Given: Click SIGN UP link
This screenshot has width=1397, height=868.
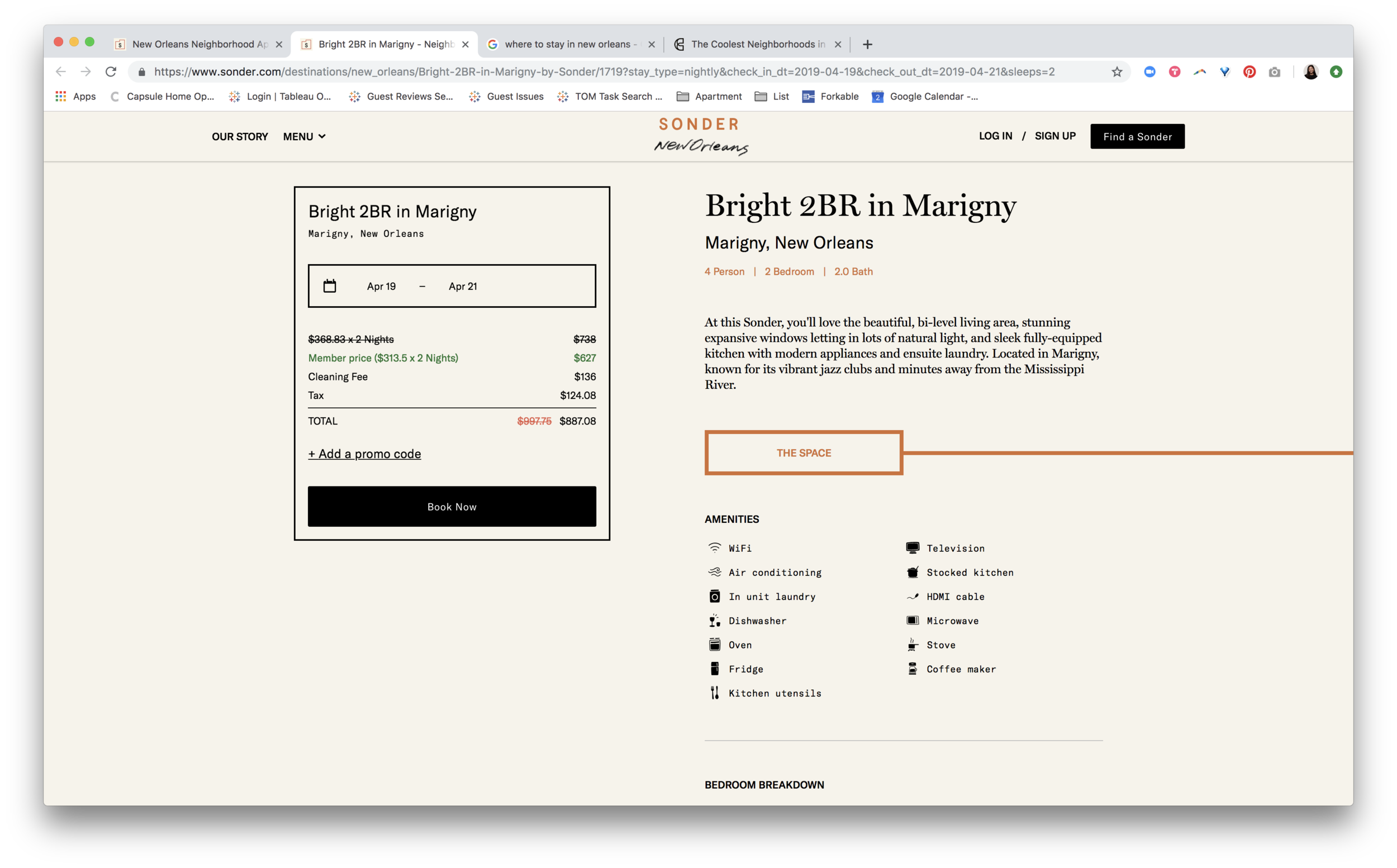Looking at the screenshot, I should pyautogui.click(x=1055, y=136).
